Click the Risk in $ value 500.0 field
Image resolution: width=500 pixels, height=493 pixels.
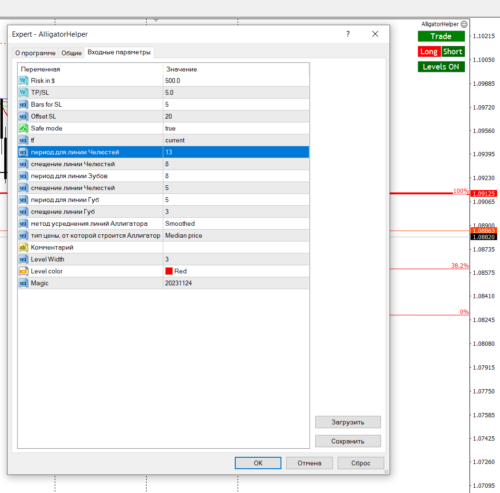coord(236,81)
